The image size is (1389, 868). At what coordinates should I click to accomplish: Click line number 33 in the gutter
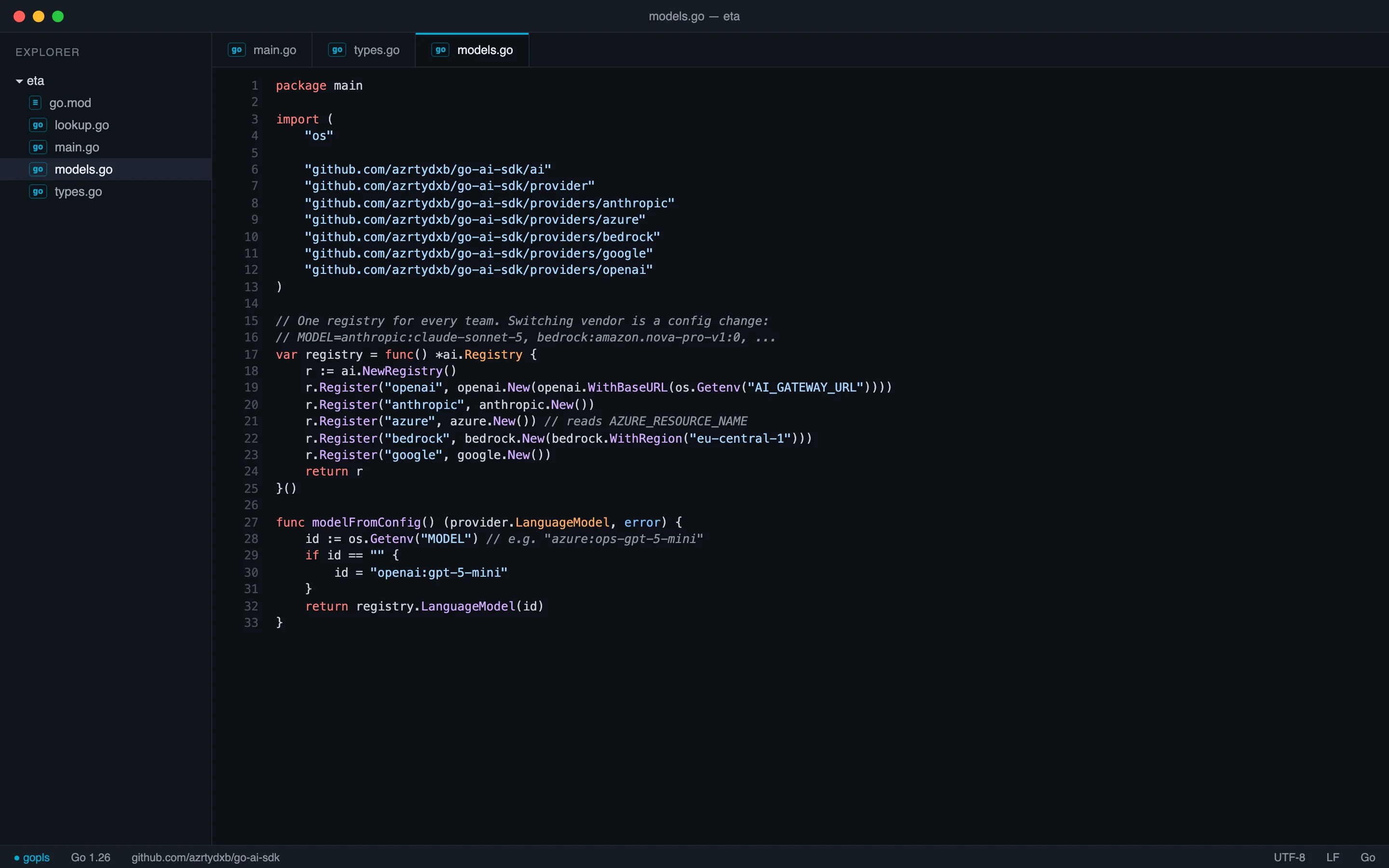click(x=251, y=623)
